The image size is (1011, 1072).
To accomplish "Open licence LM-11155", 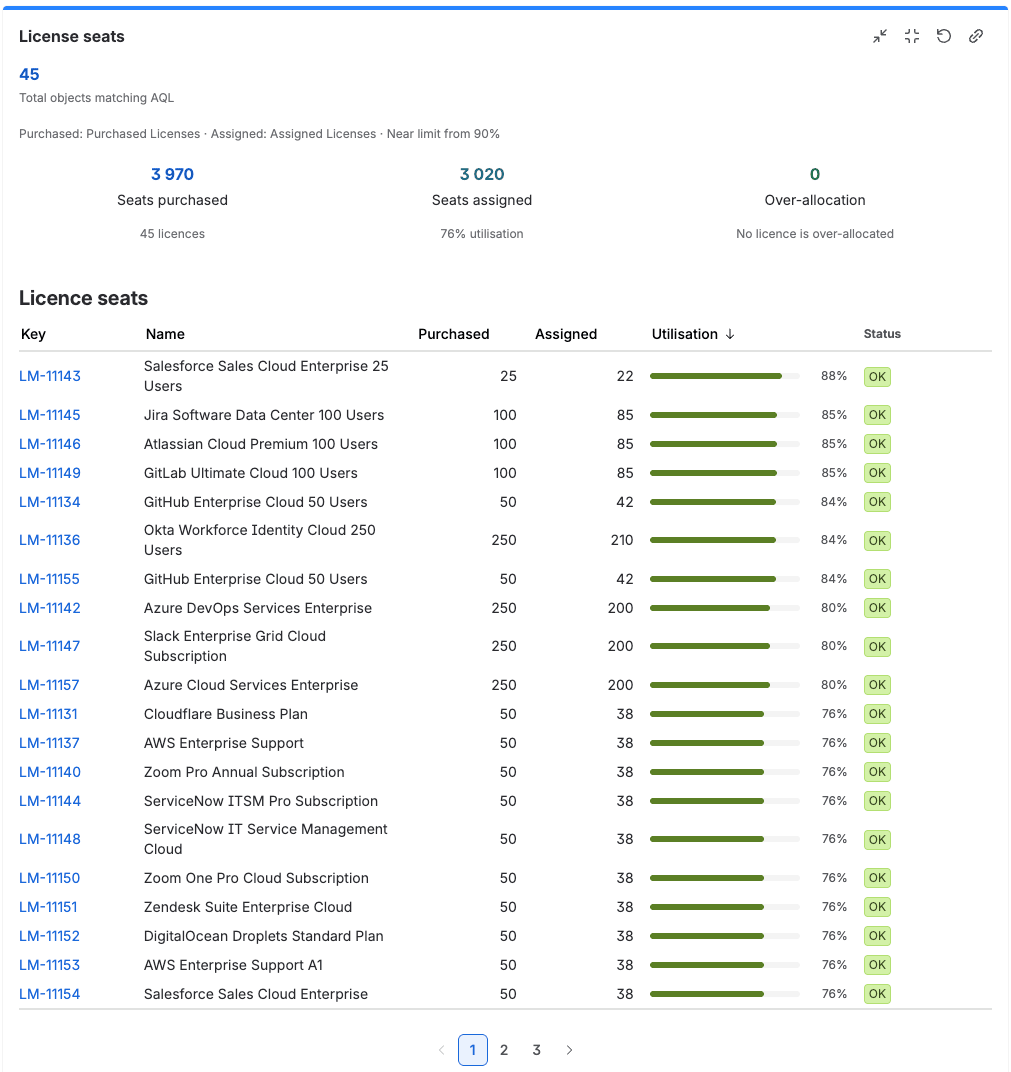I will pyautogui.click(x=49, y=579).
